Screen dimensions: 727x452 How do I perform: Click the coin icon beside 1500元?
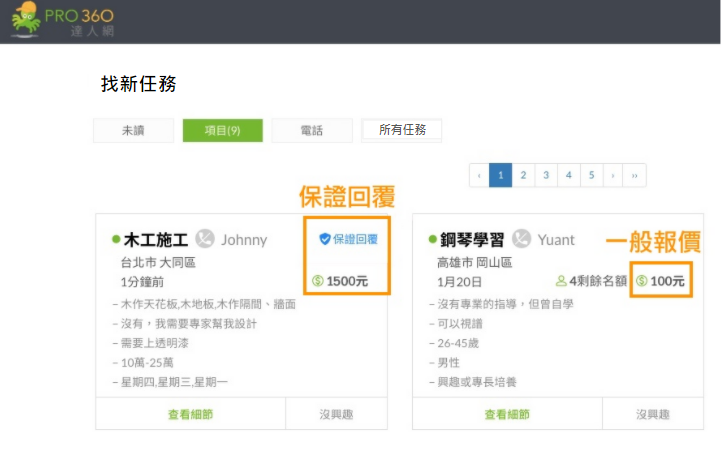(318, 281)
